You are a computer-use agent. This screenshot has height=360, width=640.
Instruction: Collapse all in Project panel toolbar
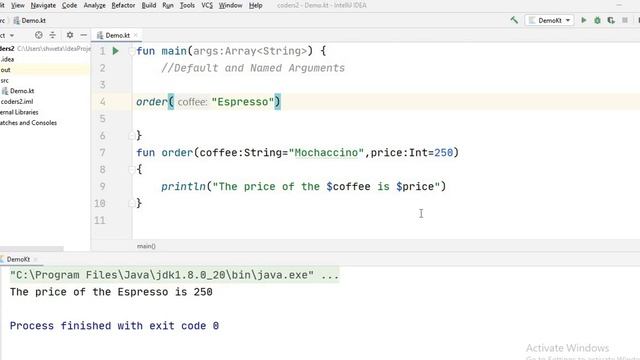[x=53, y=35]
